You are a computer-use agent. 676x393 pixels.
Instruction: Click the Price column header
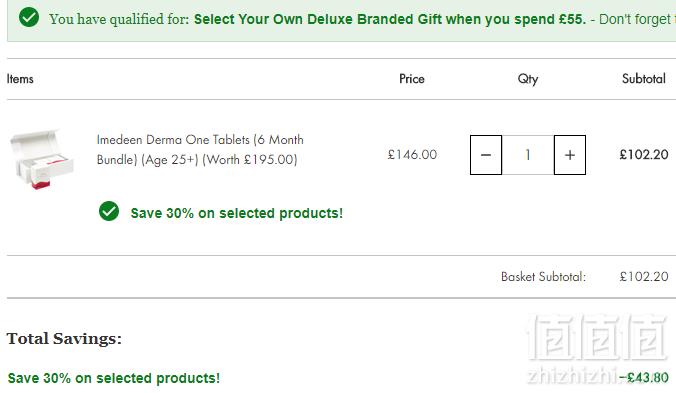point(412,79)
